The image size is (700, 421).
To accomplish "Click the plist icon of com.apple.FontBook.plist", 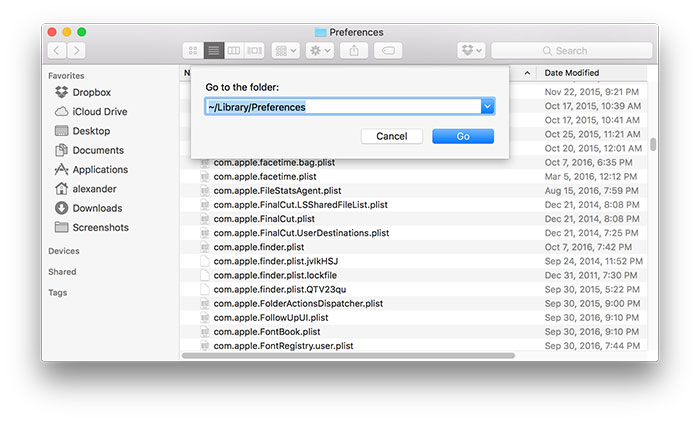I will pos(204,332).
